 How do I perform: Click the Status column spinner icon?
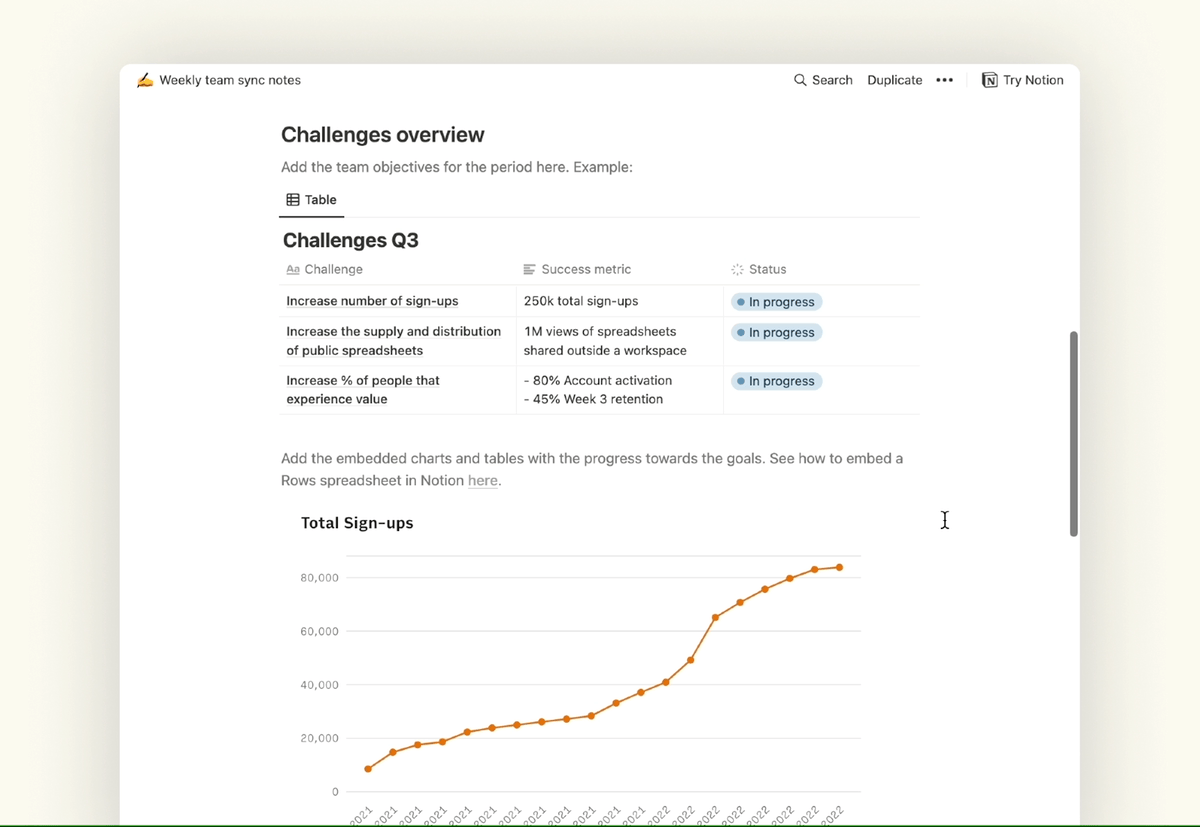[737, 270]
